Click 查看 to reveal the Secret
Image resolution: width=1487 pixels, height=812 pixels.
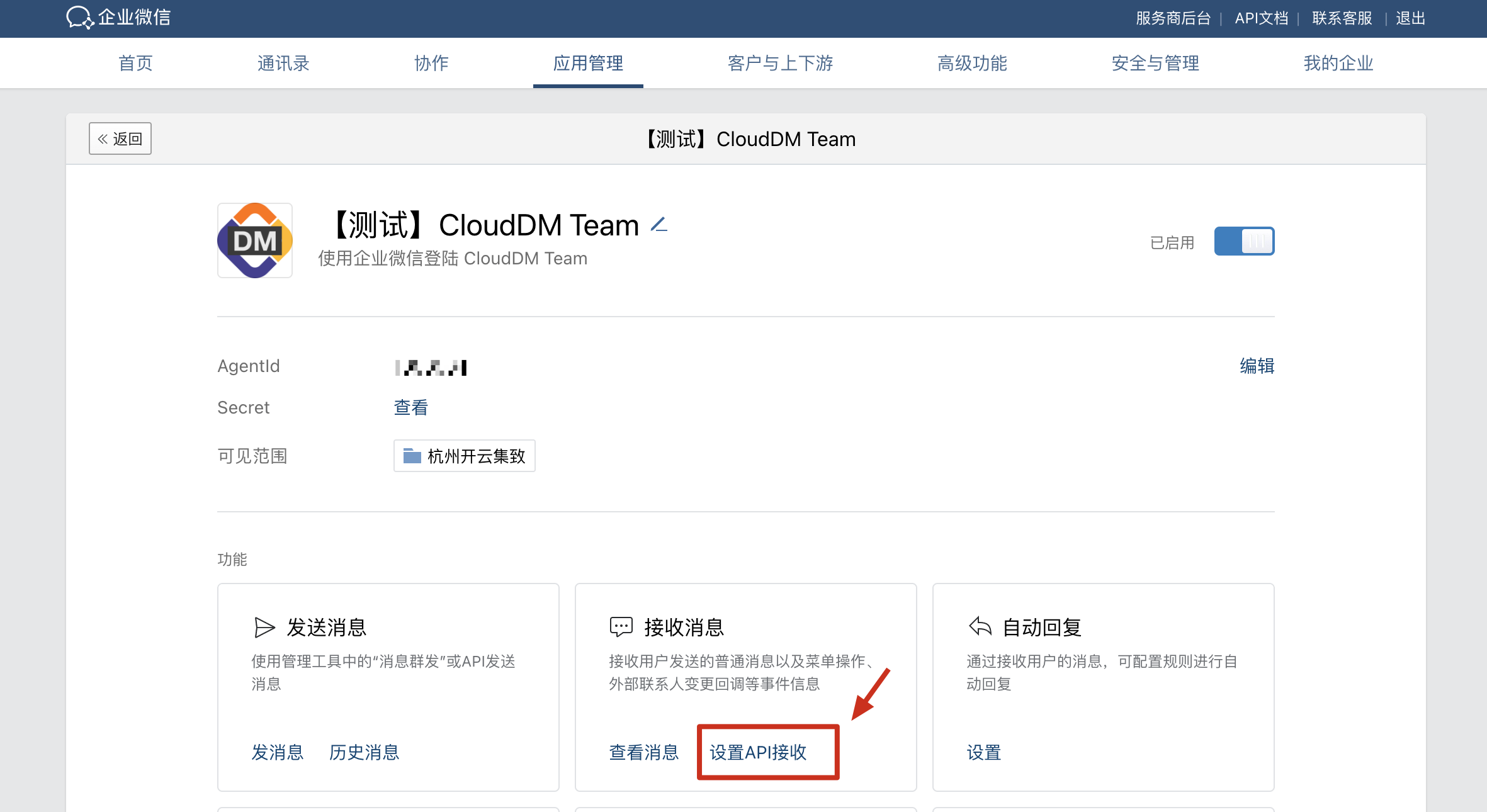[x=410, y=407]
